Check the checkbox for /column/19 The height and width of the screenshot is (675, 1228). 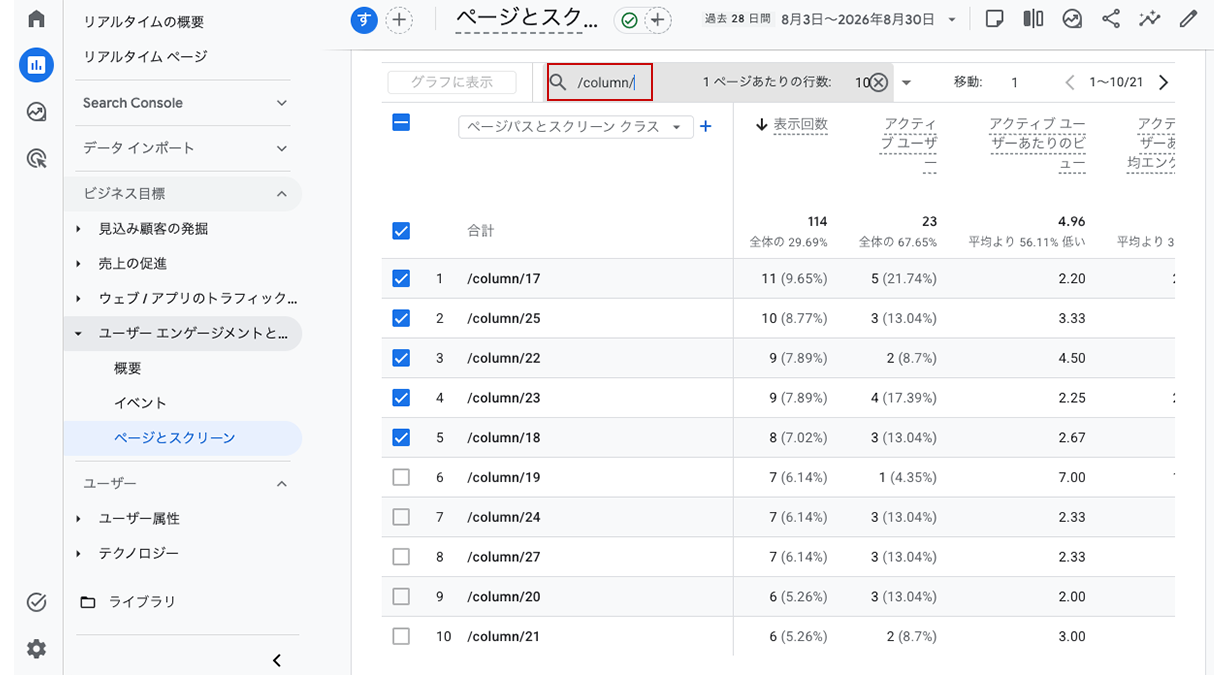click(401, 477)
